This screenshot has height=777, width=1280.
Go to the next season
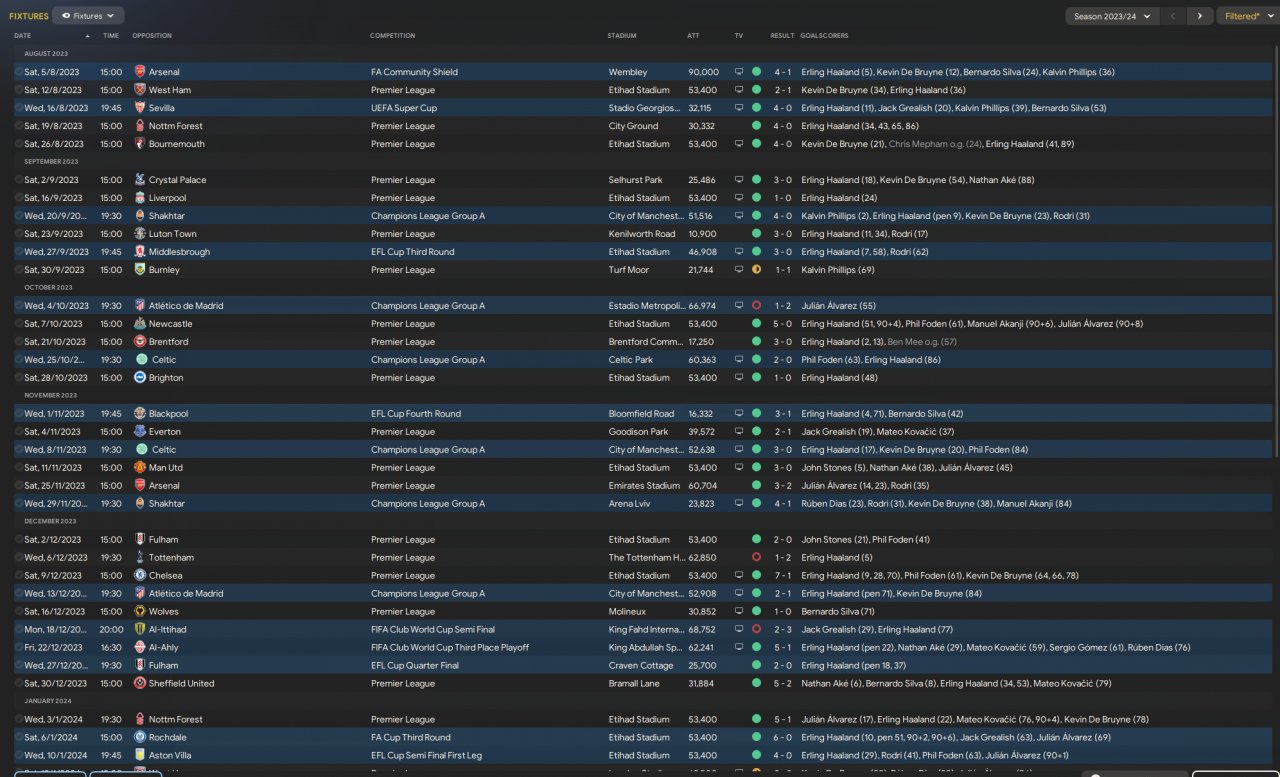pyautogui.click(x=1200, y=16)
